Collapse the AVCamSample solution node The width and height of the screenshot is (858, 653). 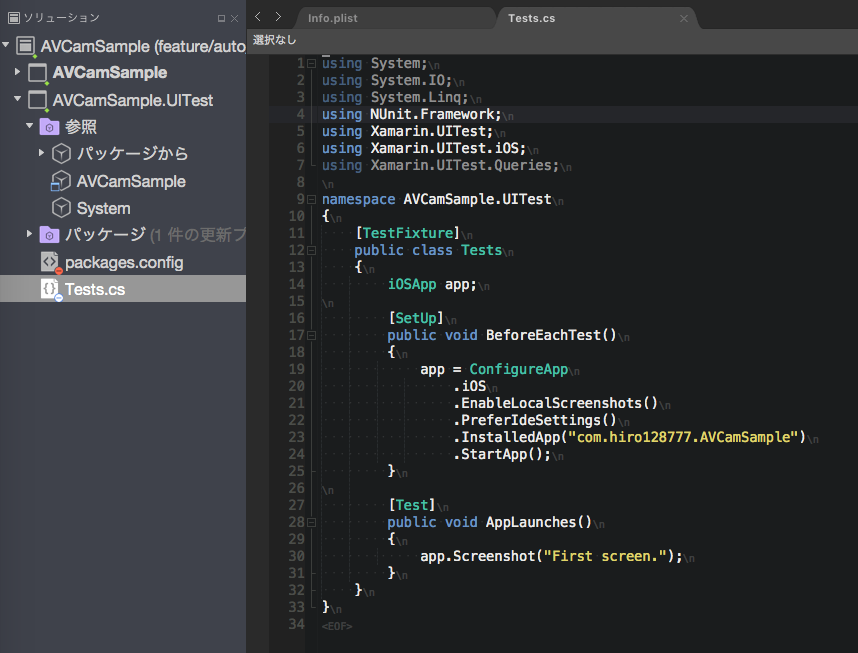(x=6, y=44)
